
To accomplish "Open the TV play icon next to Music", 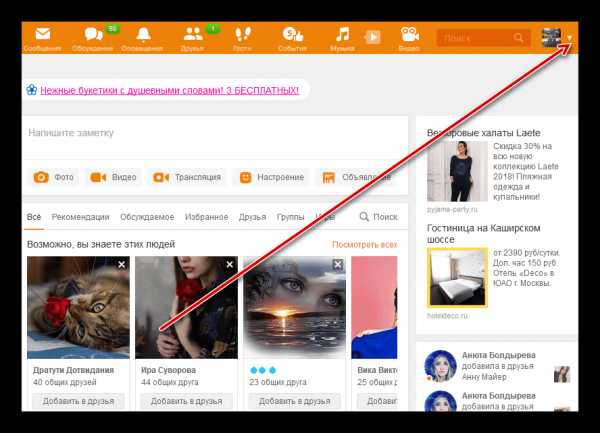I will [x=373, y=37].
